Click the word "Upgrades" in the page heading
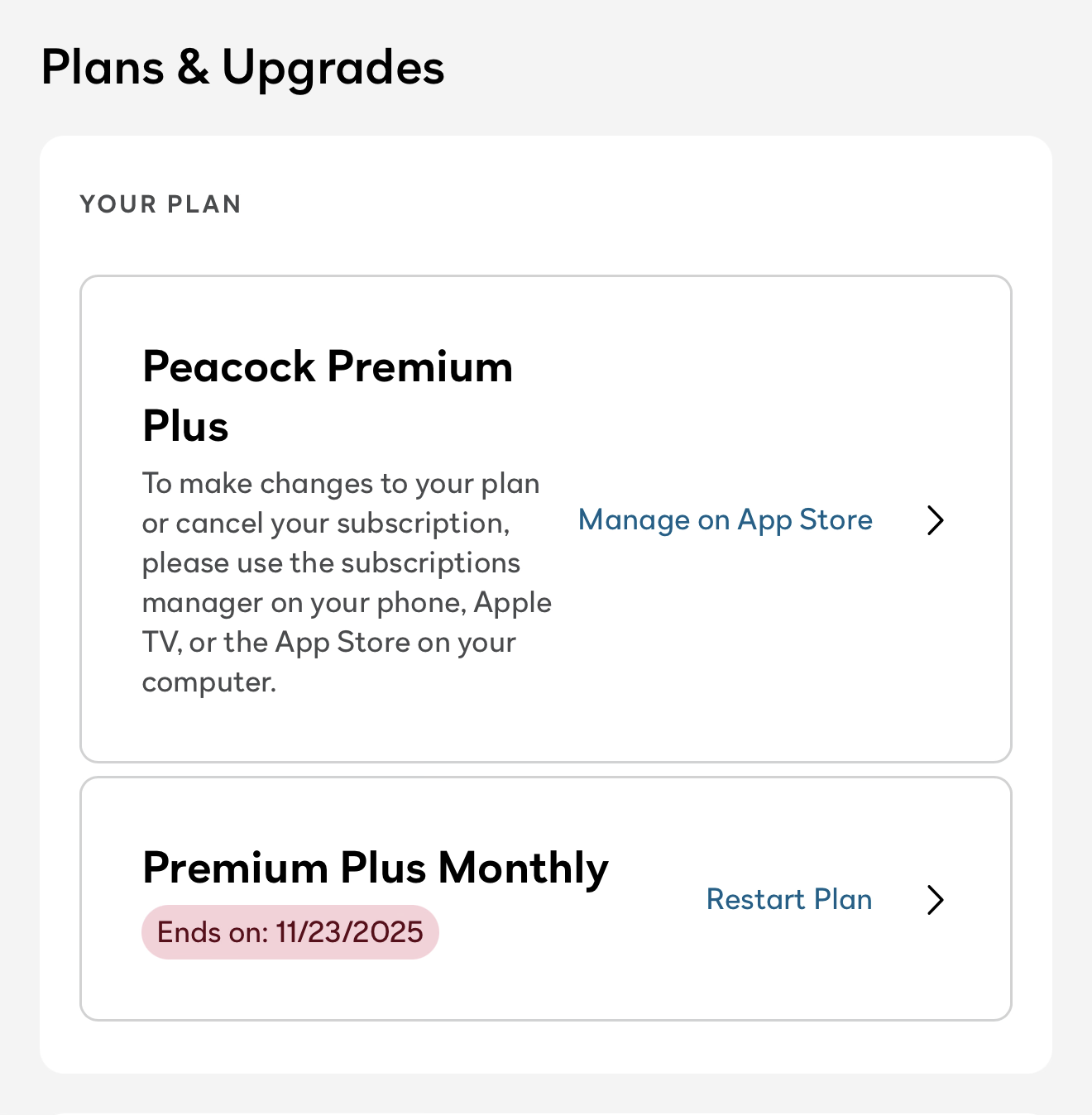 coord(333,68)
